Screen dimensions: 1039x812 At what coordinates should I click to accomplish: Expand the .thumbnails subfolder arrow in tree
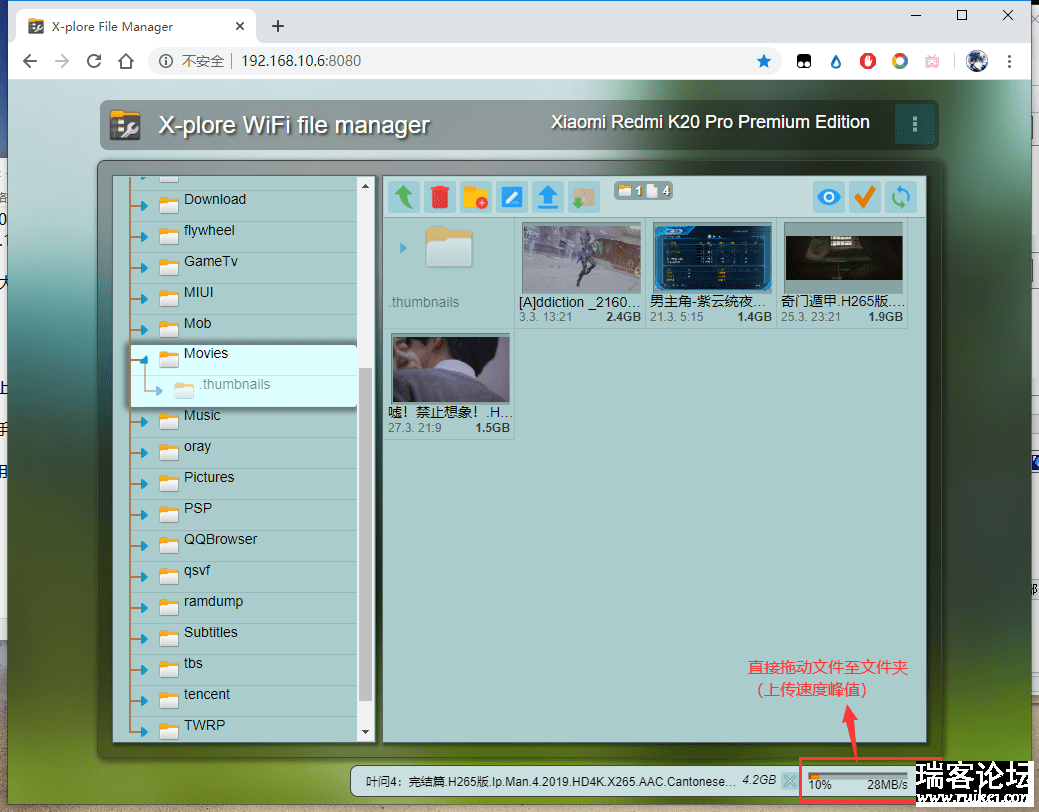(158, 391)
